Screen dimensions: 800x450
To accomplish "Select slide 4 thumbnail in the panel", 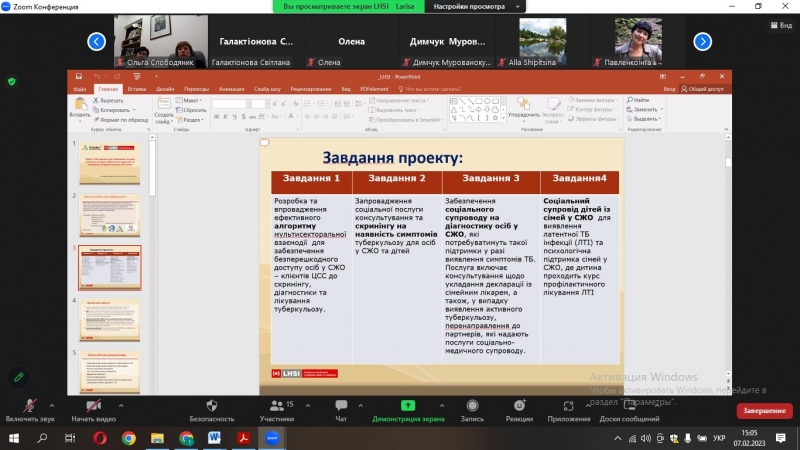I will pyautogui.click(x=109, y=320).
